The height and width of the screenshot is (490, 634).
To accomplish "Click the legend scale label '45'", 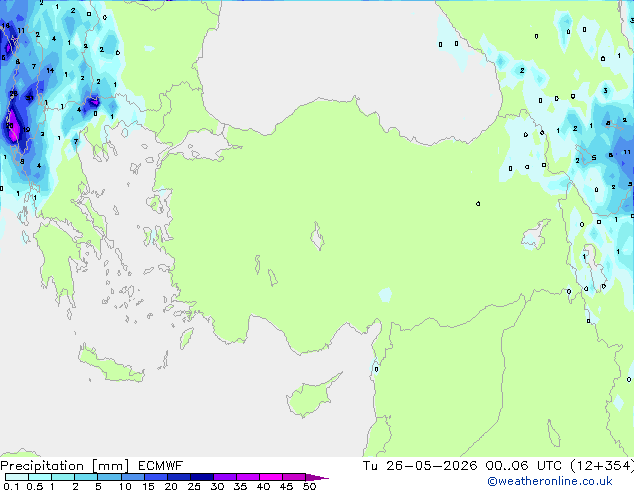I will click(x=286, y=486).
